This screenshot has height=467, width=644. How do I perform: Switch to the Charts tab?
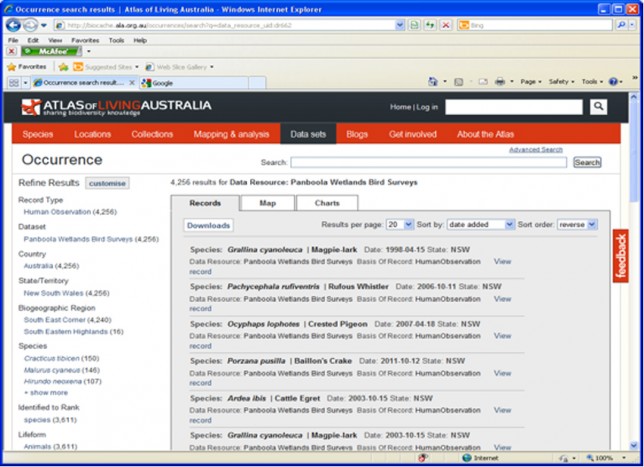tap(327, 203)
